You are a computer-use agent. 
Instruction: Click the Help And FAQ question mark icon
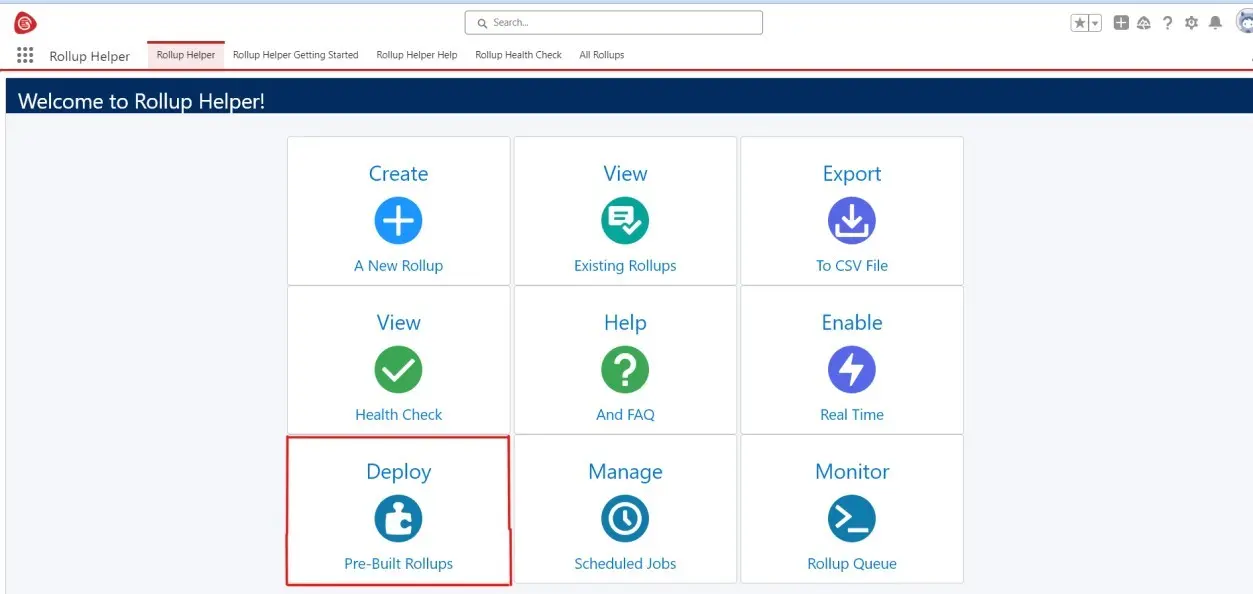[x=625, y=370]
